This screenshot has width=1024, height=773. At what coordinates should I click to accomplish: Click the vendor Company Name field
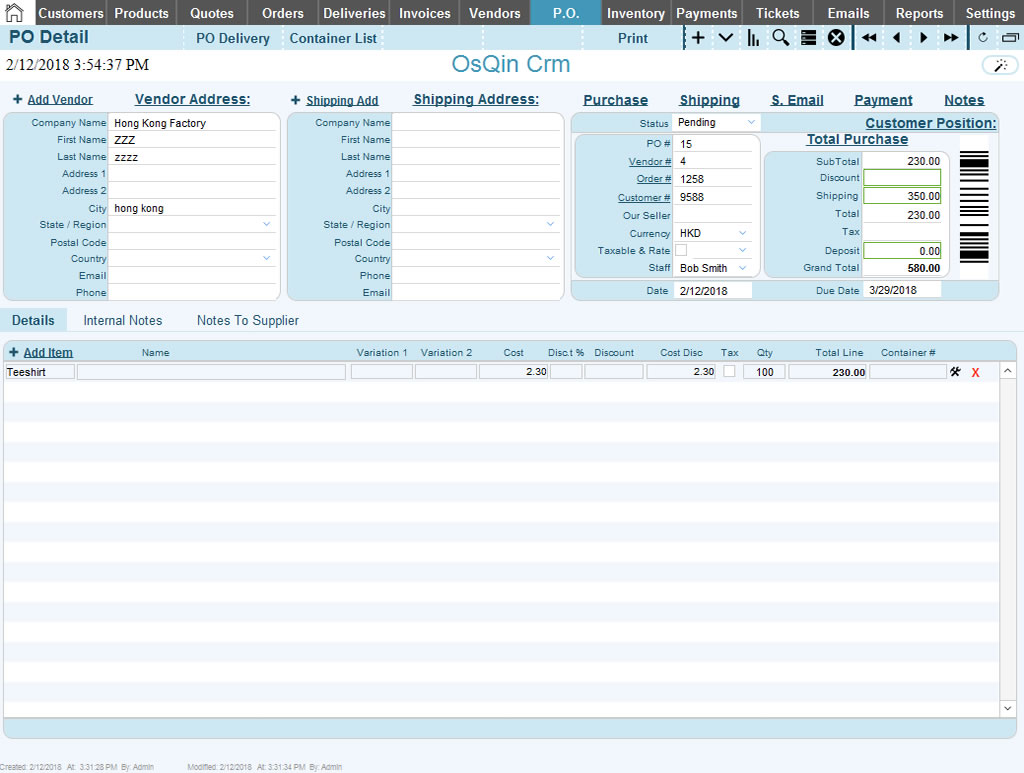click(192, 123)
